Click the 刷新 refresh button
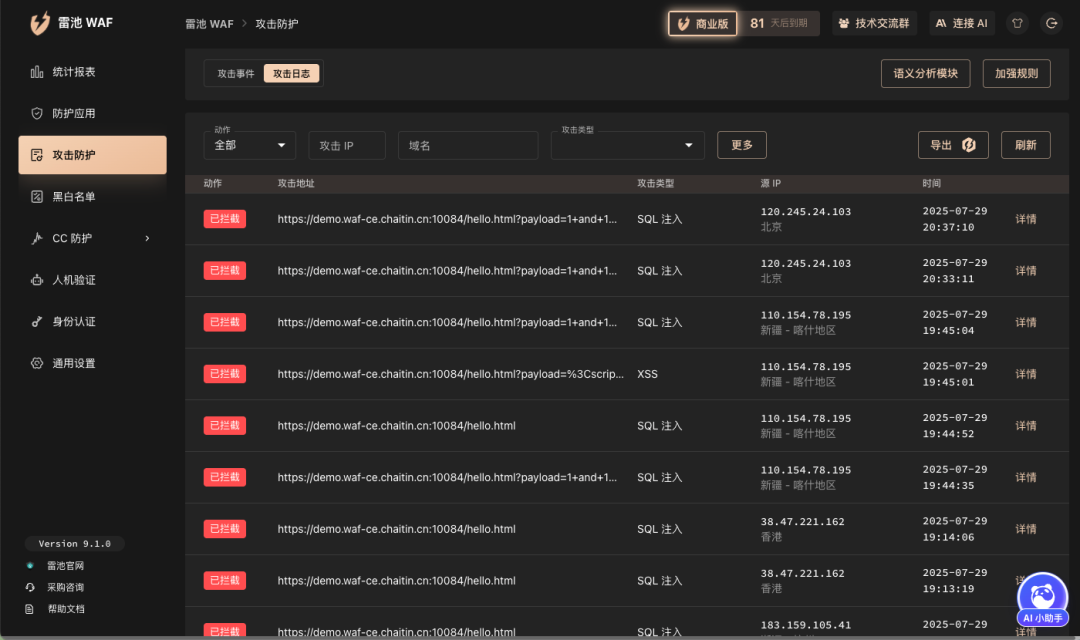The image size is (1080, 640). (x=1026, y=145)
